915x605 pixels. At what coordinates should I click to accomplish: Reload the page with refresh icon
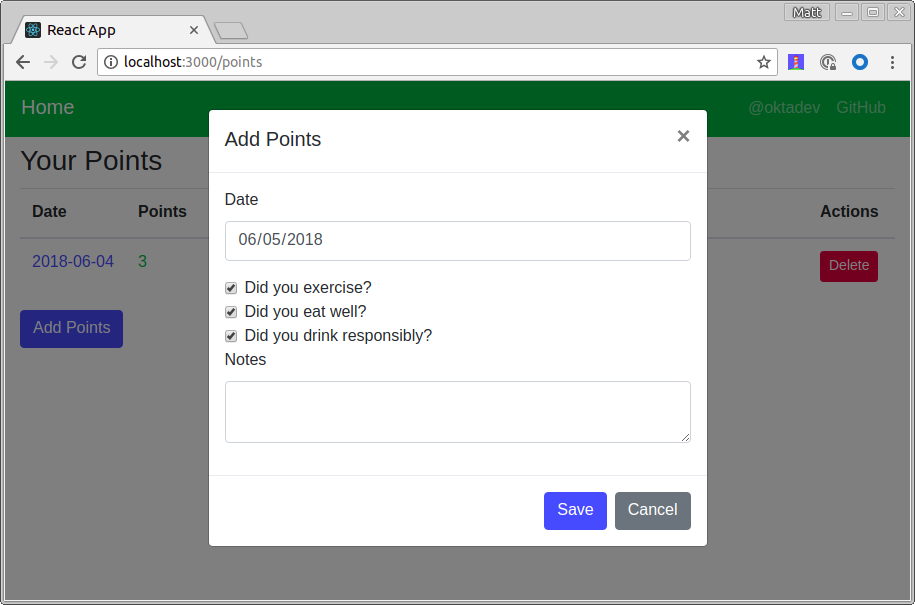coord(79,62)
